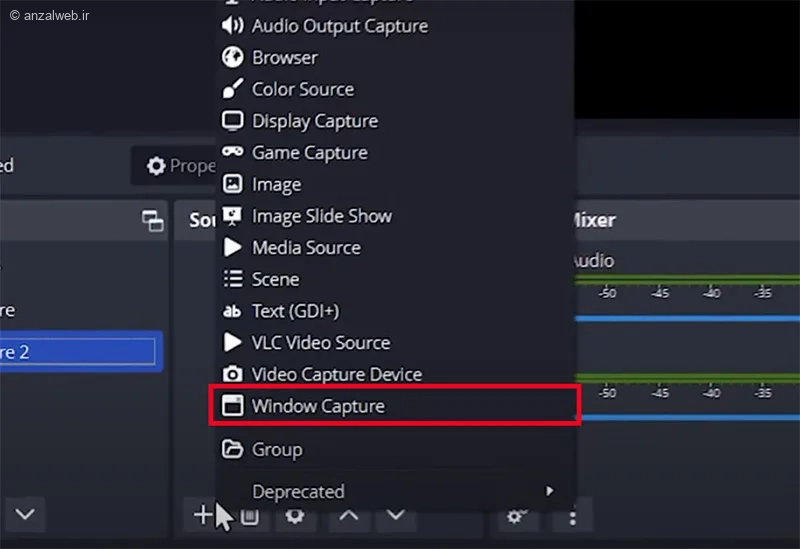Image resolution: width=800 pixels, height=549 pixels.
Task: Click the Image Slide Show icon
Action: coord(232,216)
